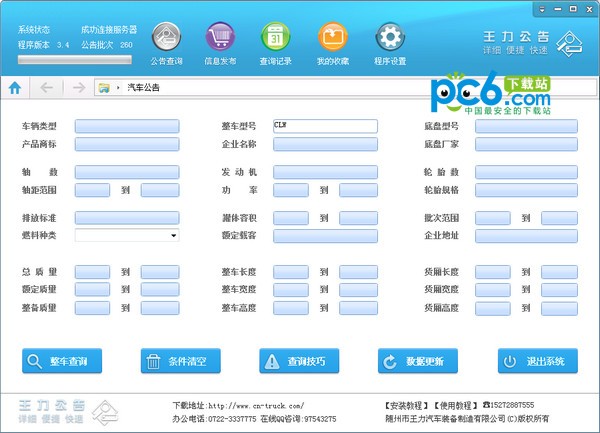The width and height of the screenshot is (600, 433).
Task: Focus the 车辆类型 text field
Action: click(127, 126)
